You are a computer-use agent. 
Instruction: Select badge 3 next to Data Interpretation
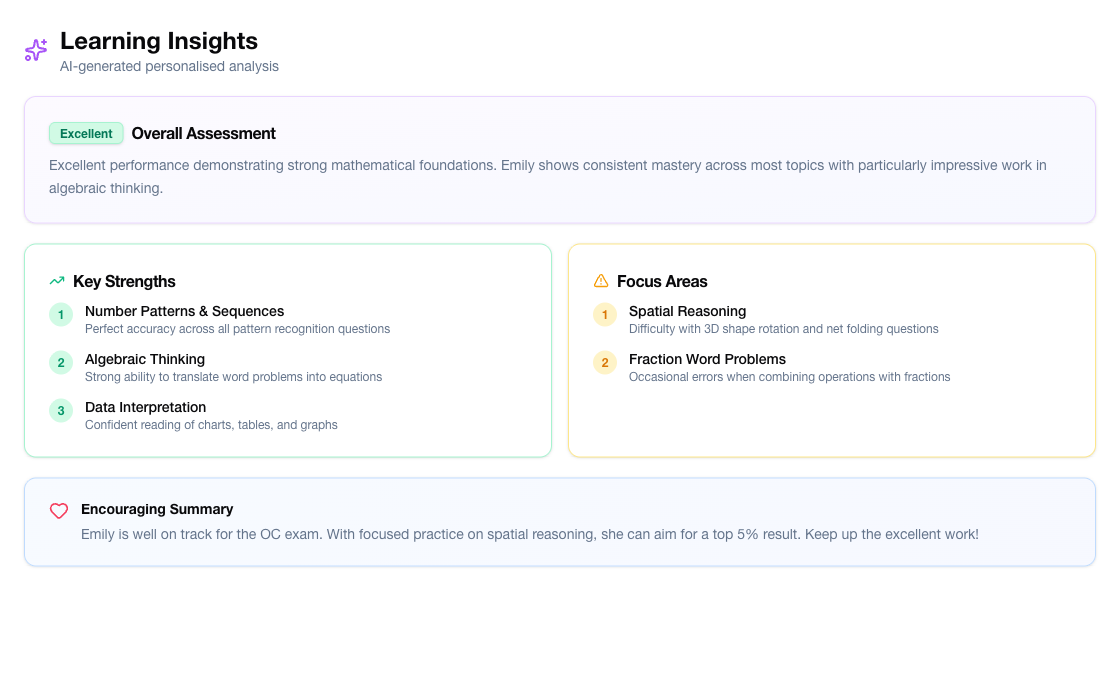[x=61, y=410]
